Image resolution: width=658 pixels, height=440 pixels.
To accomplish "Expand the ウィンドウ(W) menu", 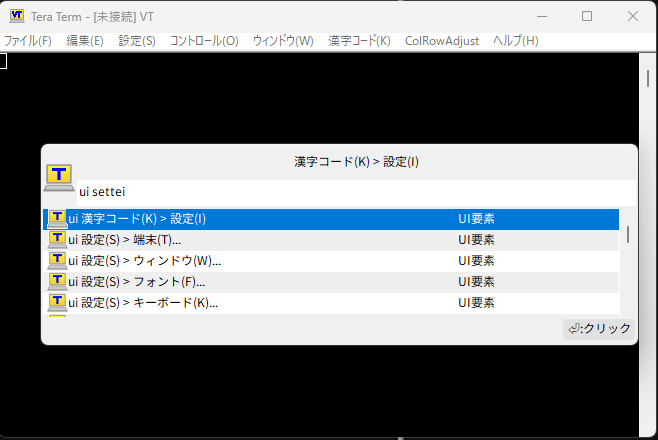I will (x=283, y=41).
